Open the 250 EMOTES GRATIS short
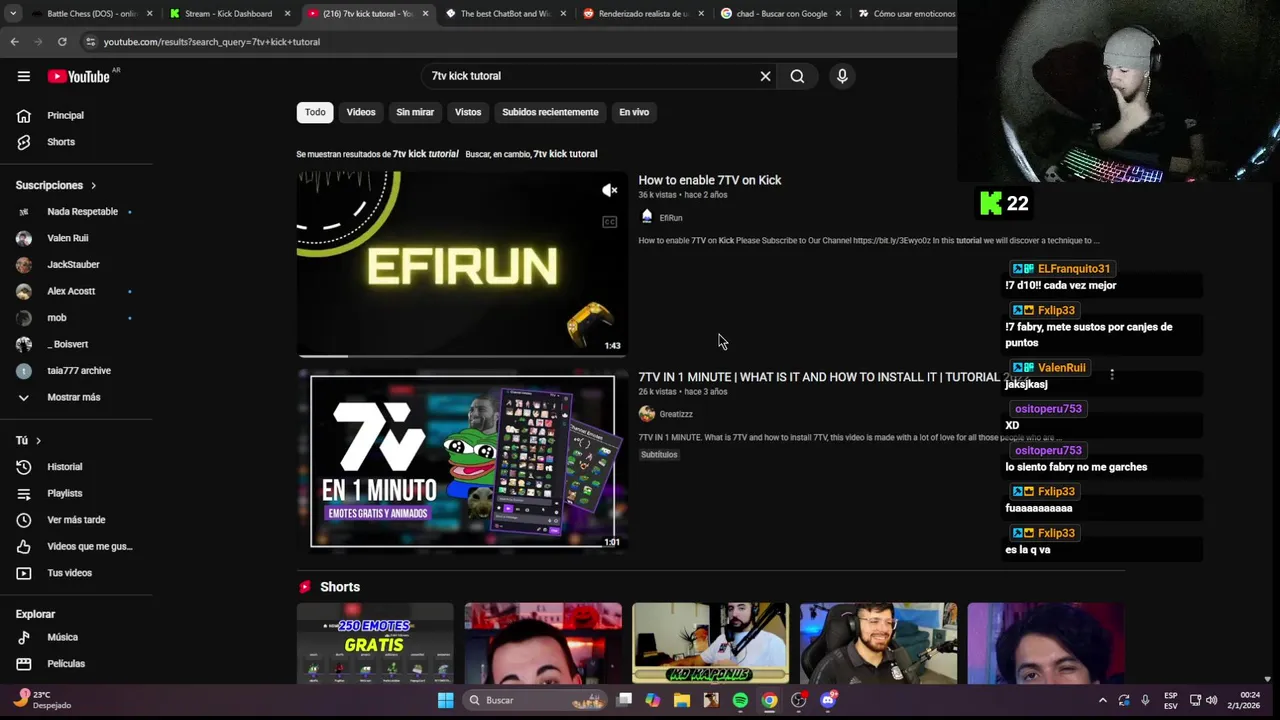This screenshot has width=1280, height=720. coord(375,643)
